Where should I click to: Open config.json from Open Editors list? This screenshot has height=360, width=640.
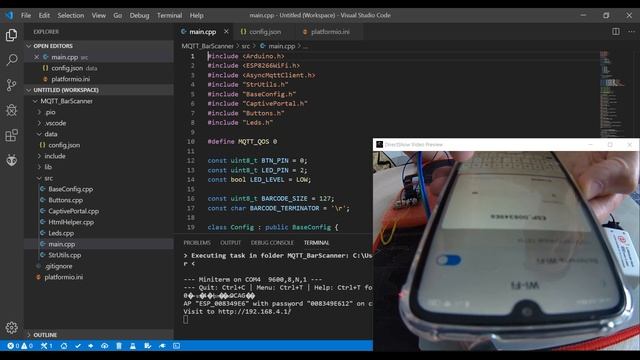click(67, 68)
